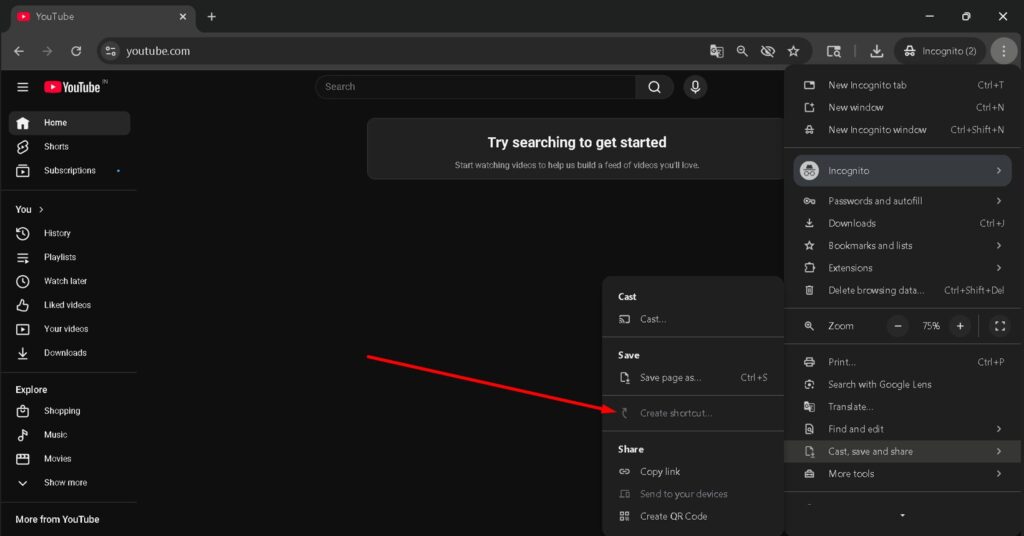Go back with the browser back arrow
The height and width of the screenshot is (536, 1024).
(19, 51)
